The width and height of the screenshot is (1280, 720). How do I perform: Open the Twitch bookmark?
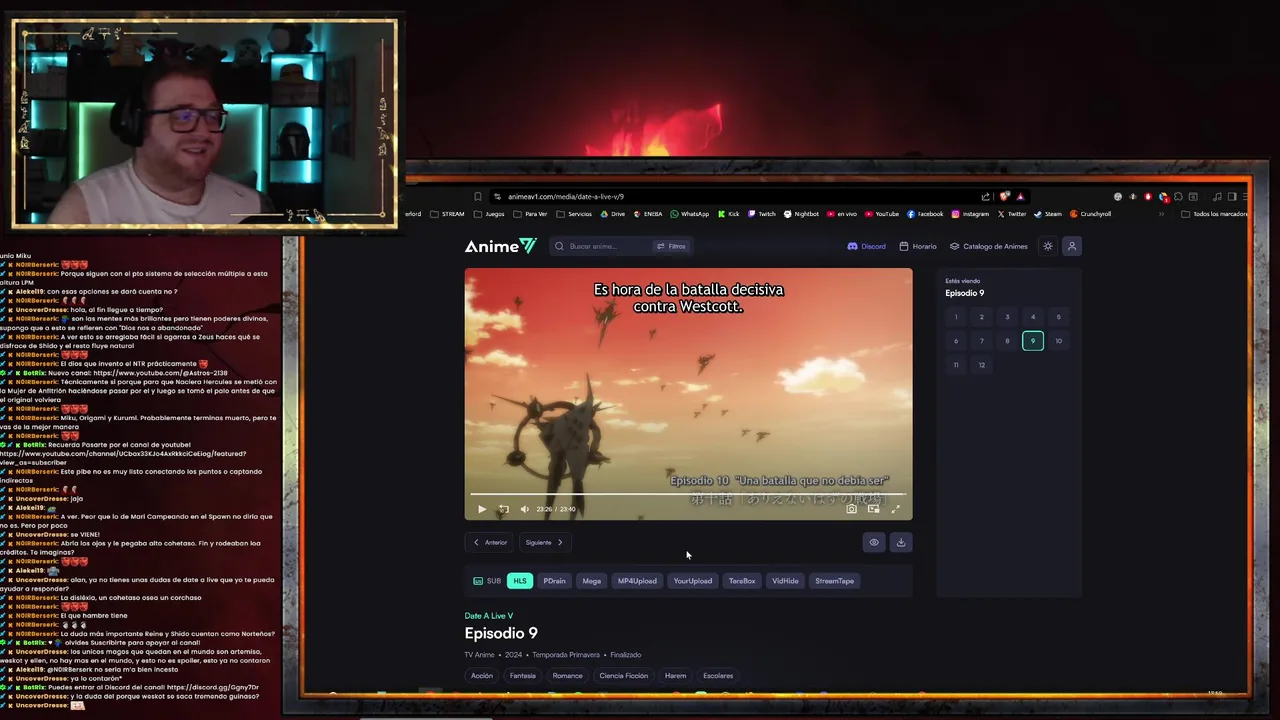point(761,214)
